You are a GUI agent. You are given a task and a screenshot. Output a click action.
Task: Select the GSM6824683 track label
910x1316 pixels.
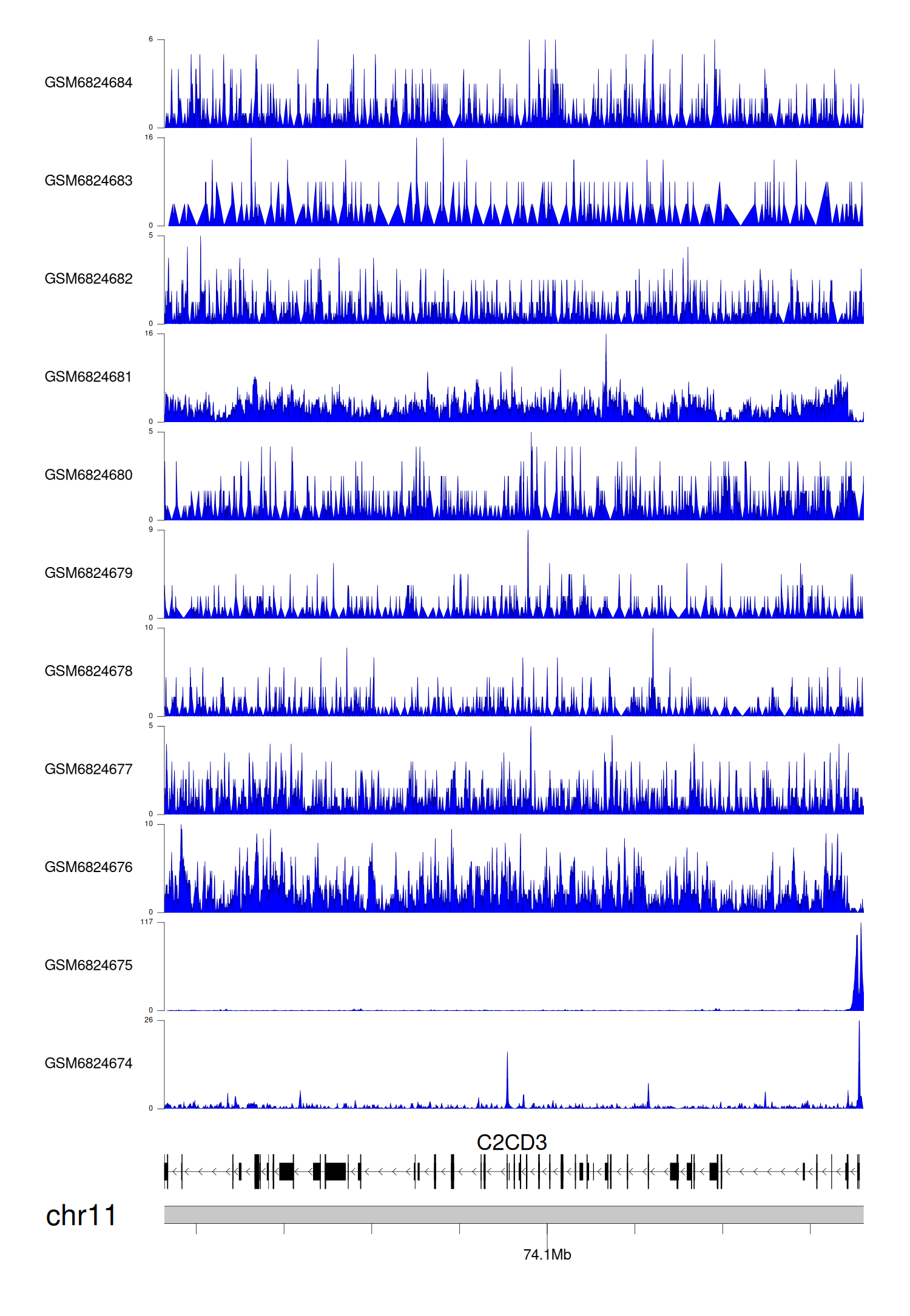(88, 181)
